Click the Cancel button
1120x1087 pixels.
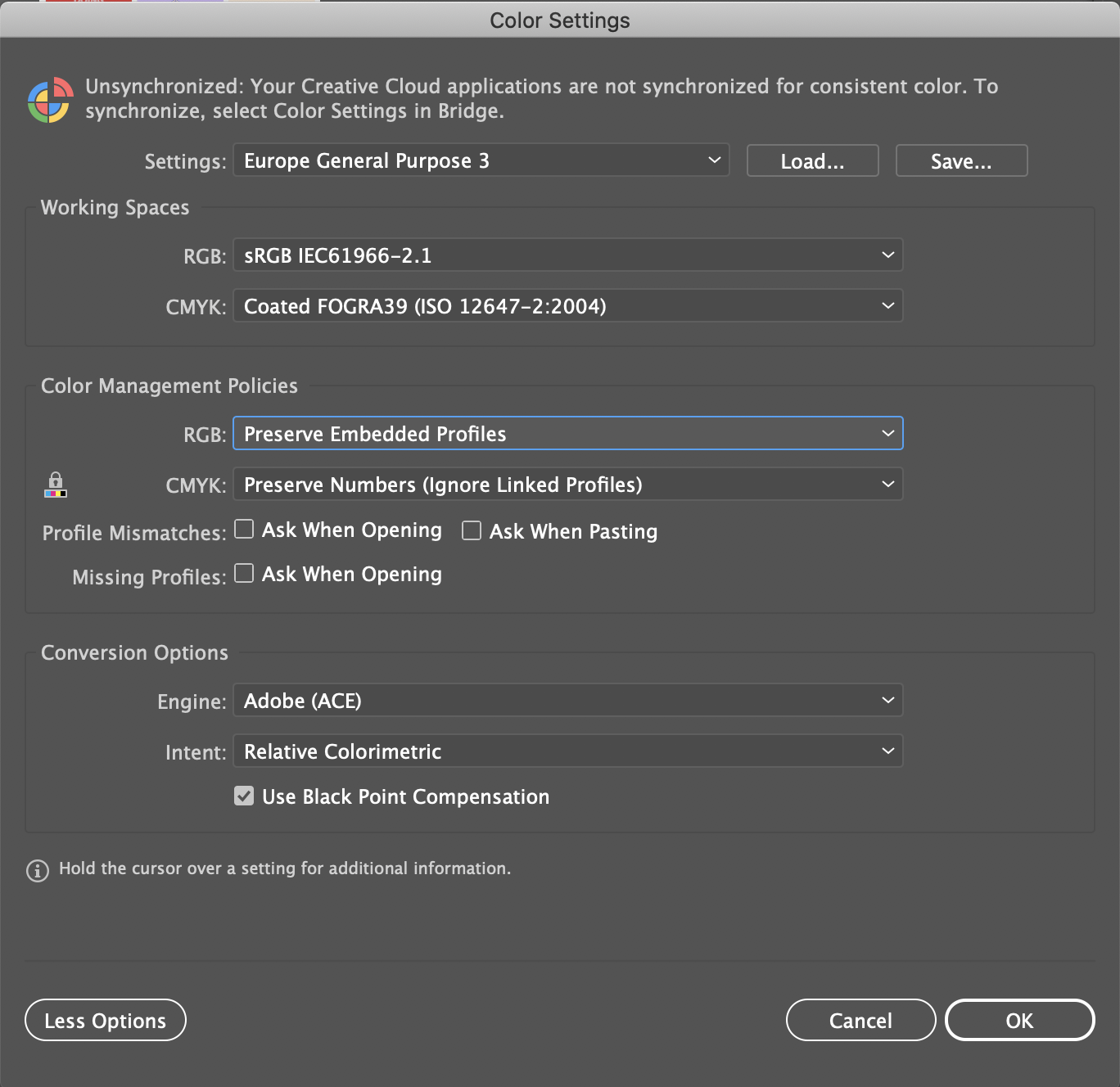click(860, 1020)
